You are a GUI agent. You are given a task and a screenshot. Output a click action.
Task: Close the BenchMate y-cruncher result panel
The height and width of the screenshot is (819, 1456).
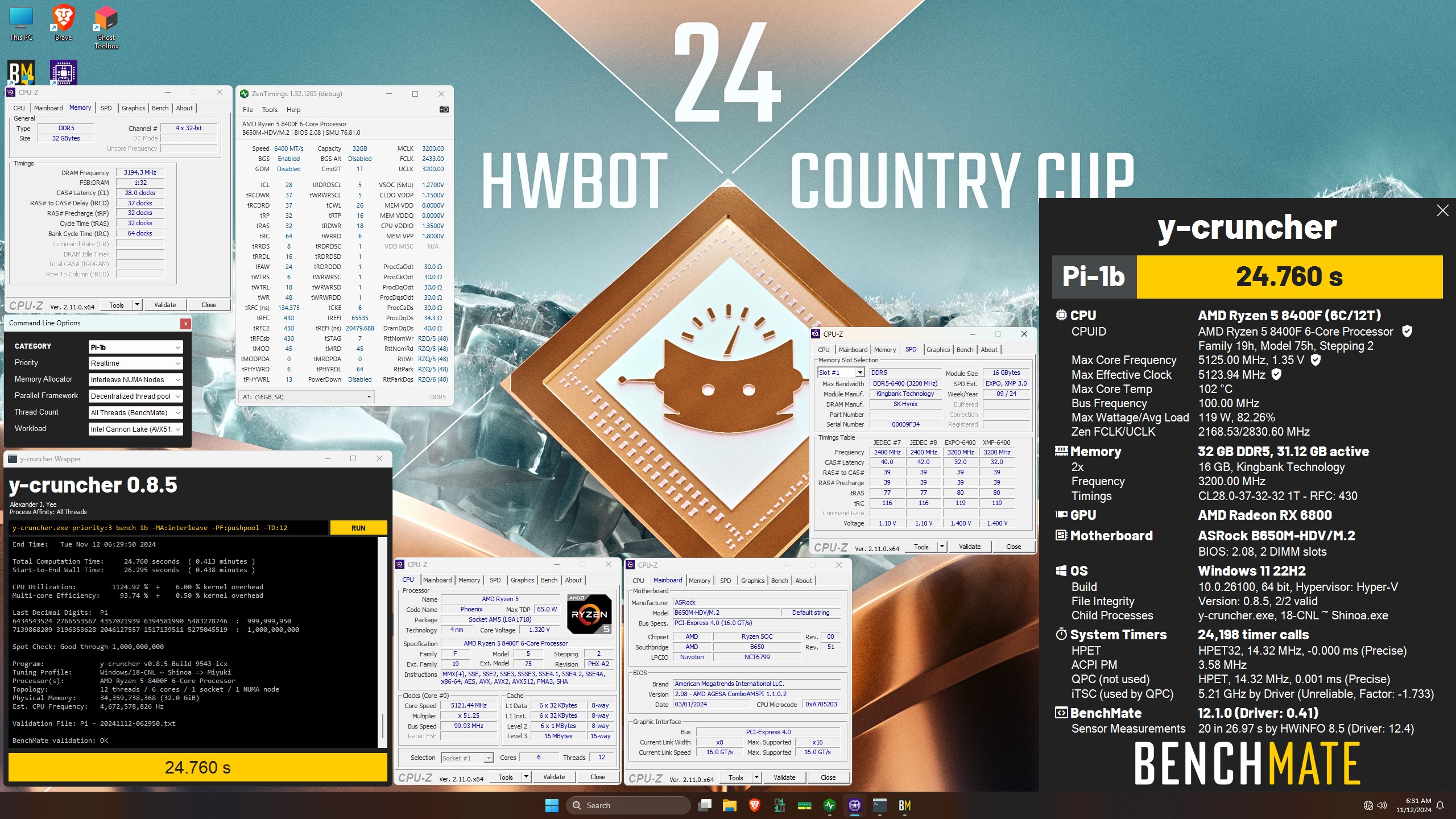(1442, 211)
